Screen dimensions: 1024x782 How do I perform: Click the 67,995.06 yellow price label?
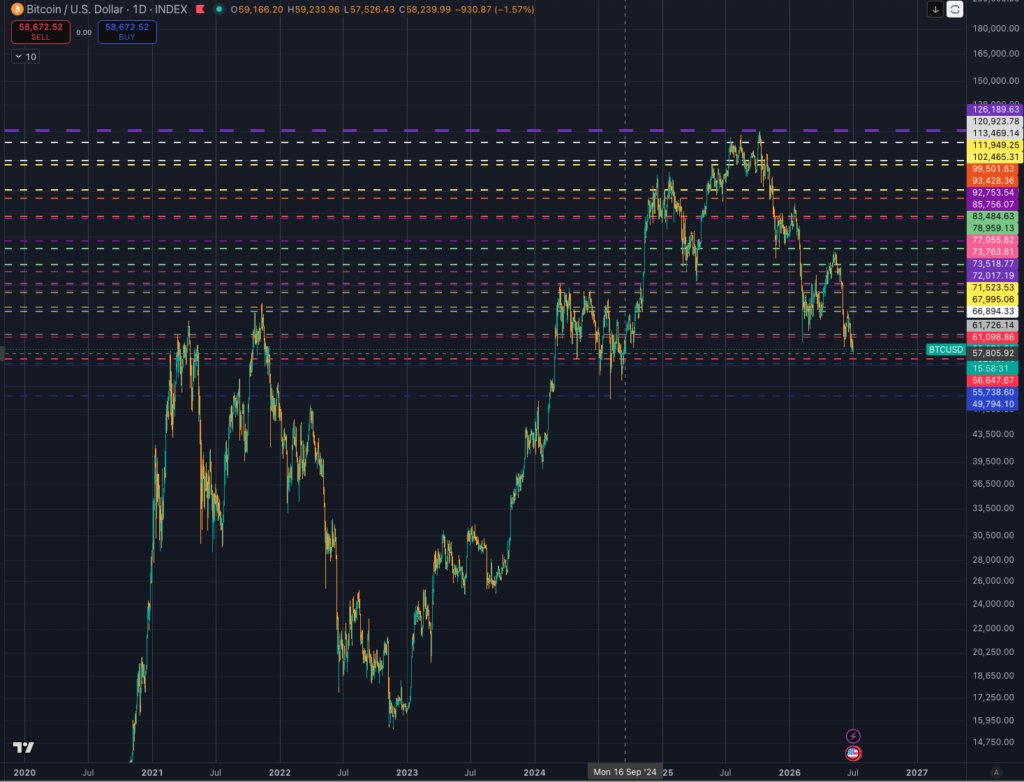point(995,299)
